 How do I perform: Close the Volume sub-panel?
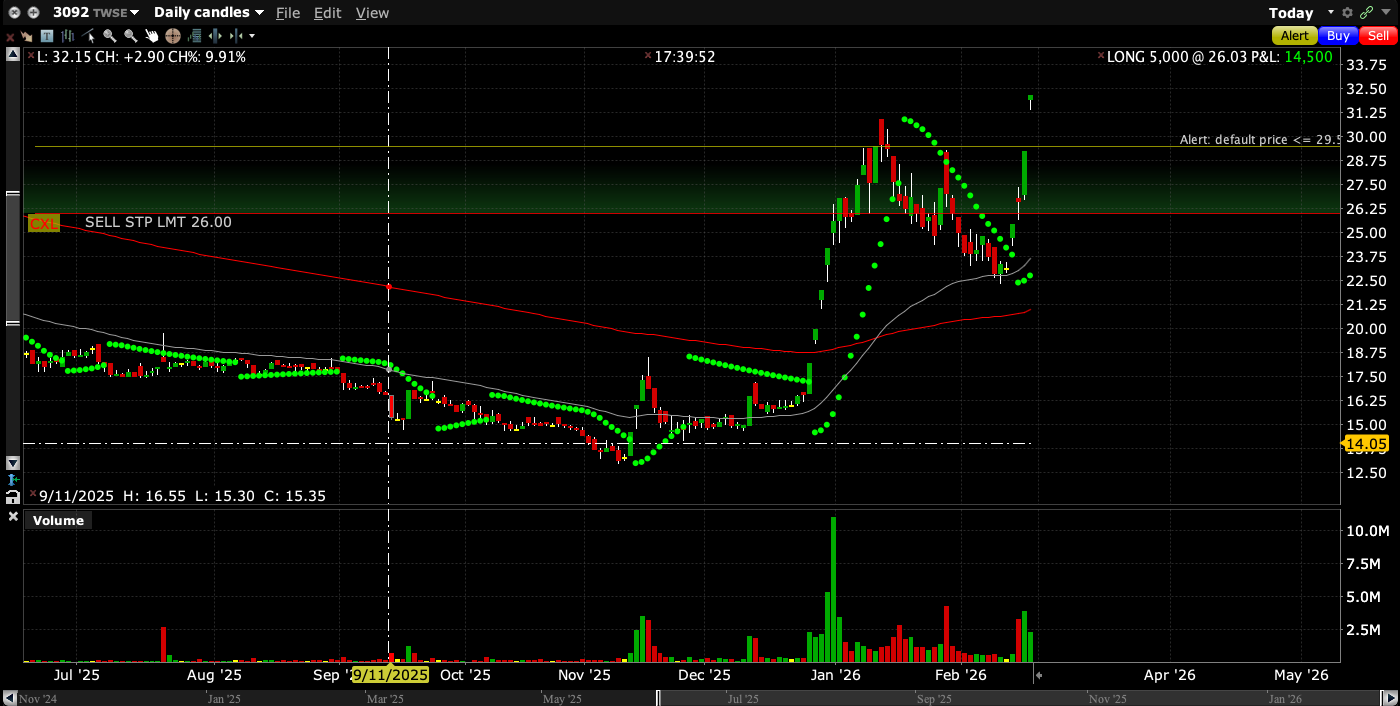tap(13, 517)
